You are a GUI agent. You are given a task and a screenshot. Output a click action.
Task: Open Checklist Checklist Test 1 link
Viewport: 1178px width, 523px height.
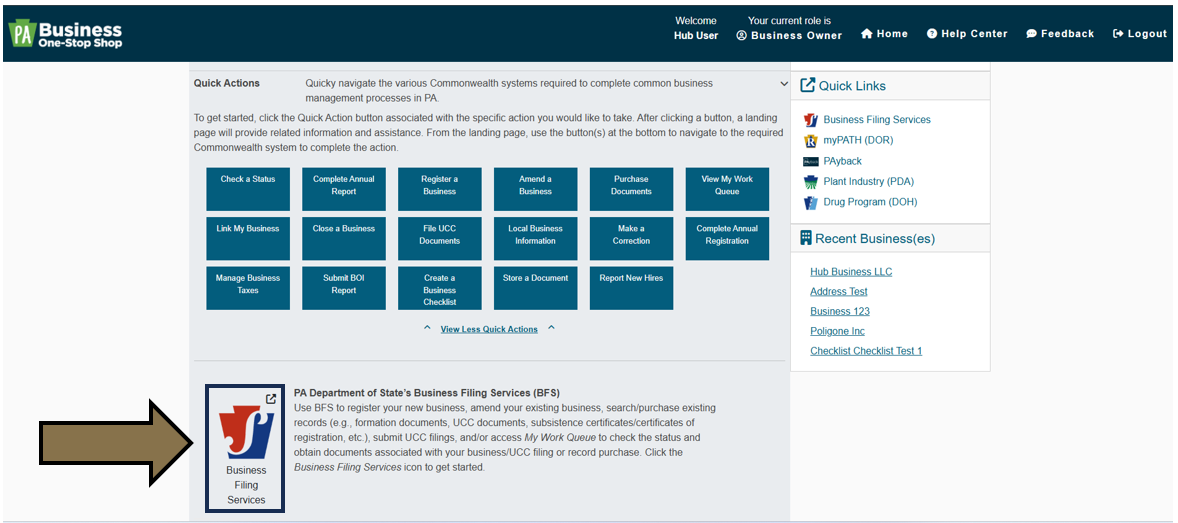point(865,351)
